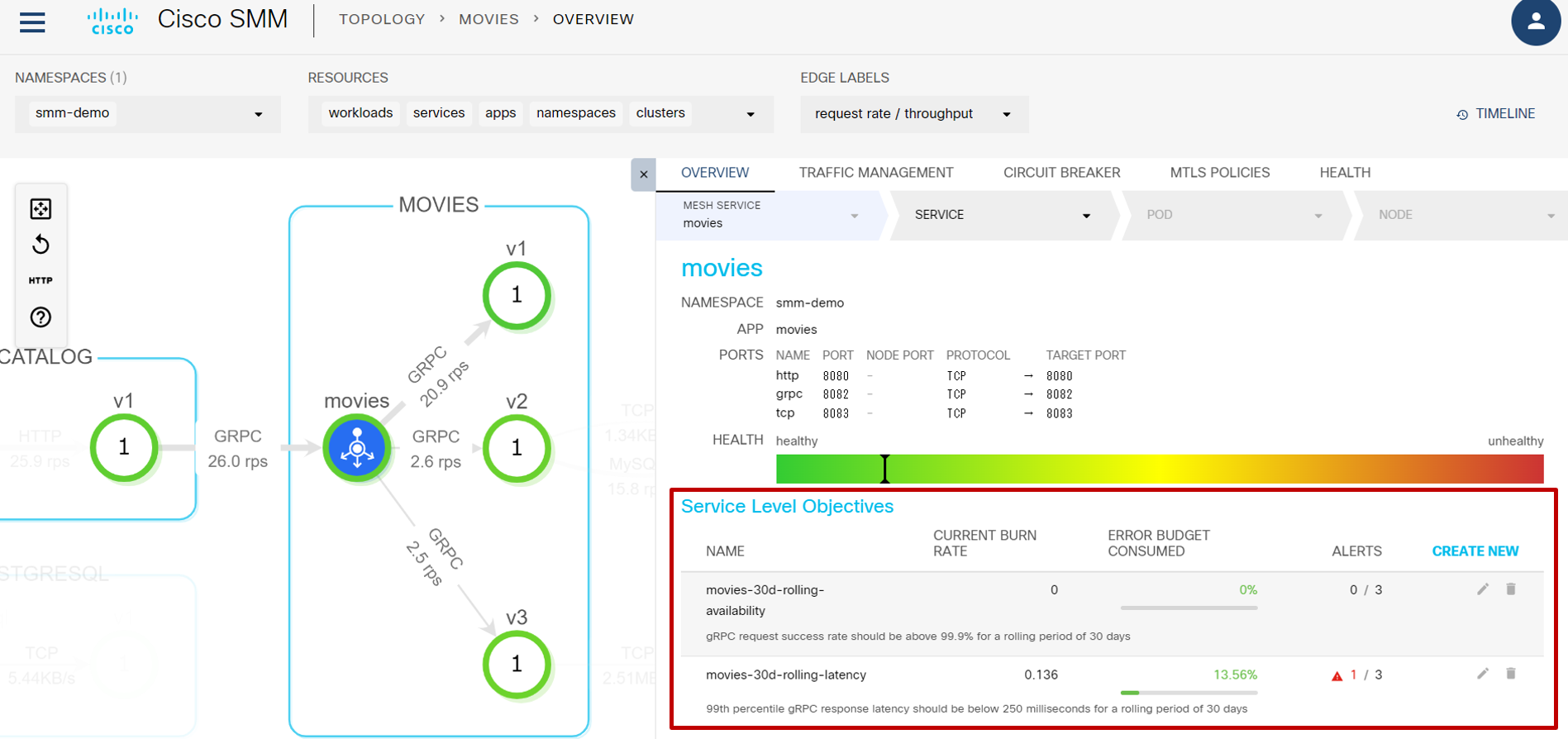Click the MOVIES group label

tap(438, 205)
